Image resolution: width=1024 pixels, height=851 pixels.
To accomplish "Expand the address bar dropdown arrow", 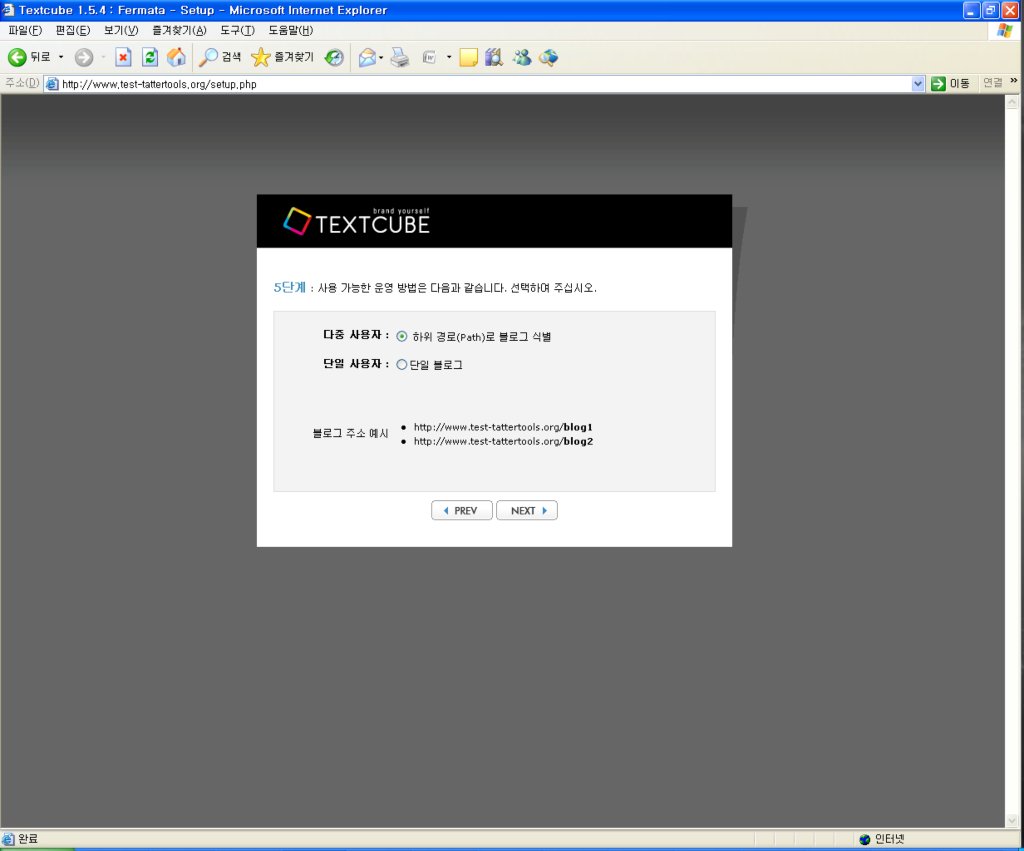I will click(918, 84).
